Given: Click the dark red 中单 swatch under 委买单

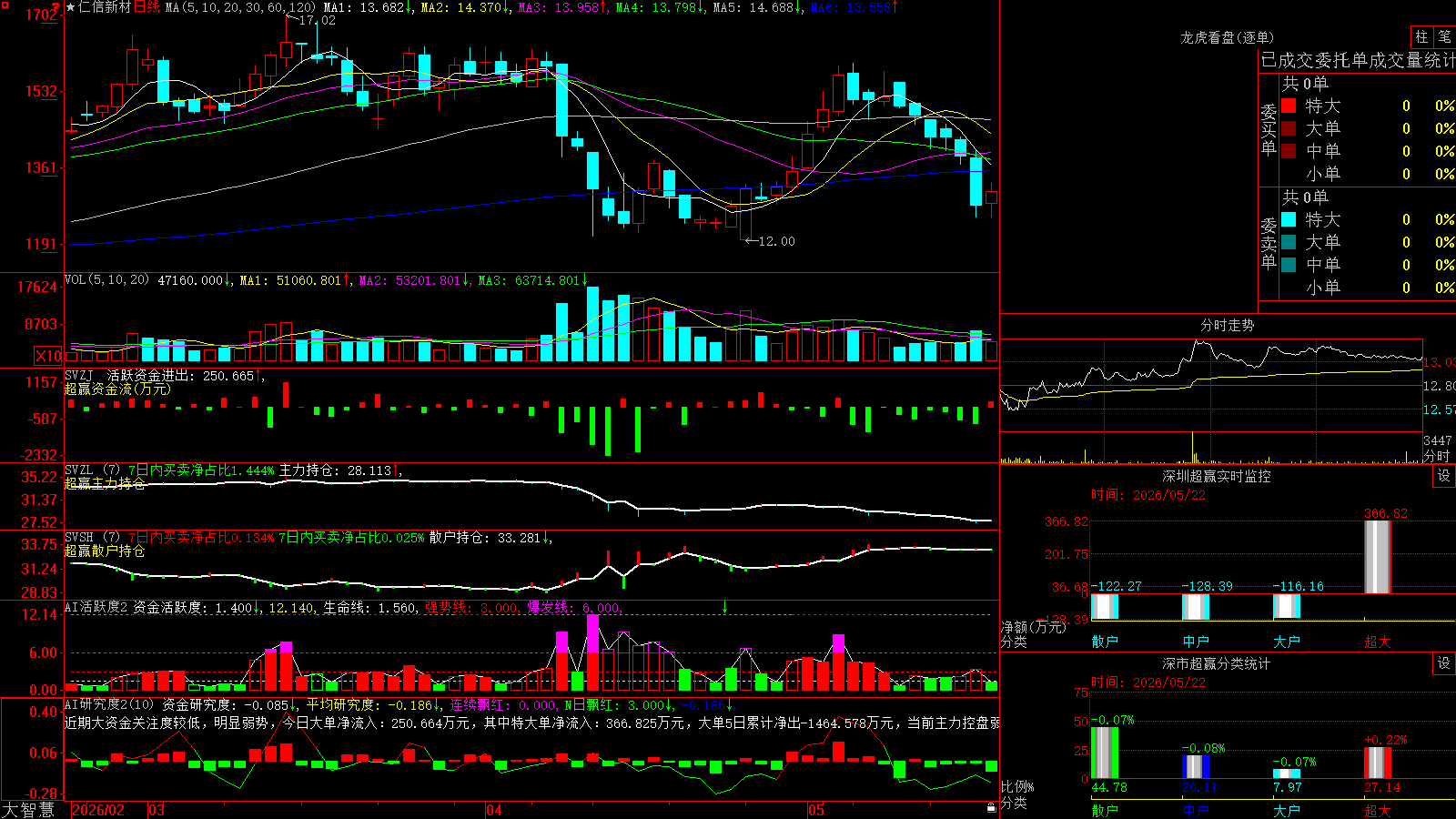Looking at the screenshot, I should (1289, 150).
